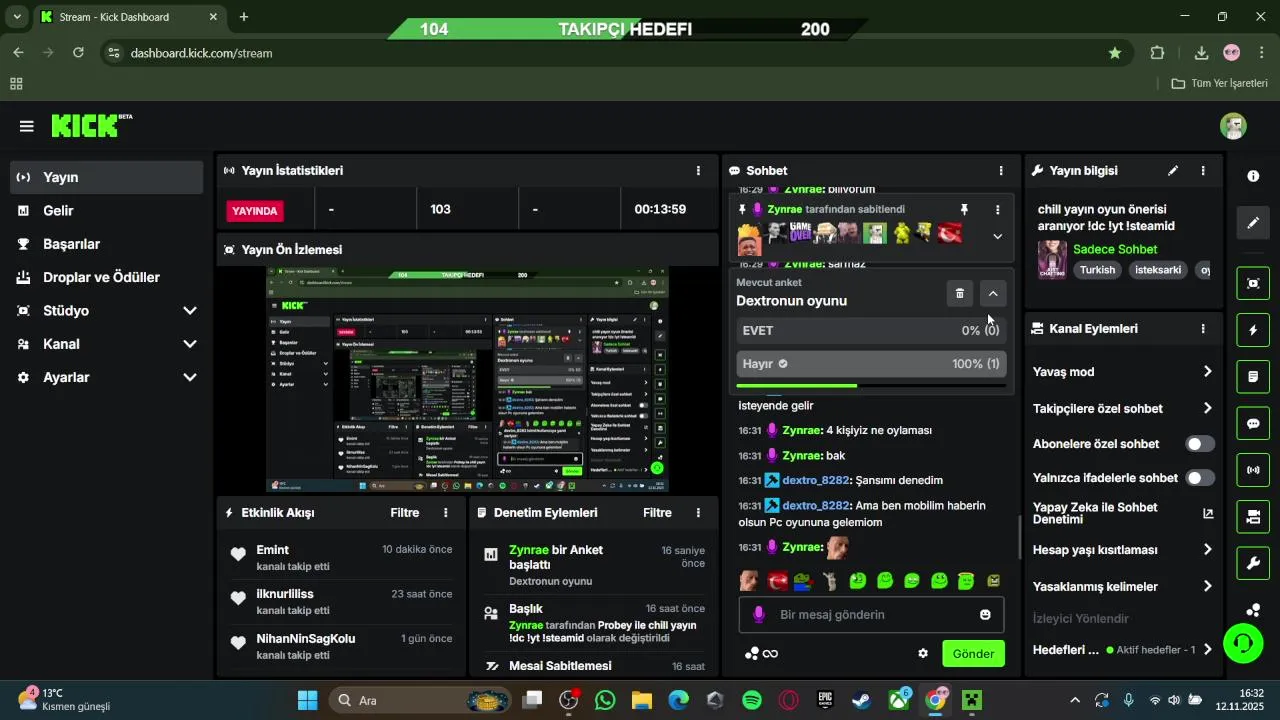Image resolution: width=1280 pixels, height=720 pixels.
Task: Open Yayın bilgisi panel three-dot menu
Action: pyautogui.click(x=1203, y=171)
